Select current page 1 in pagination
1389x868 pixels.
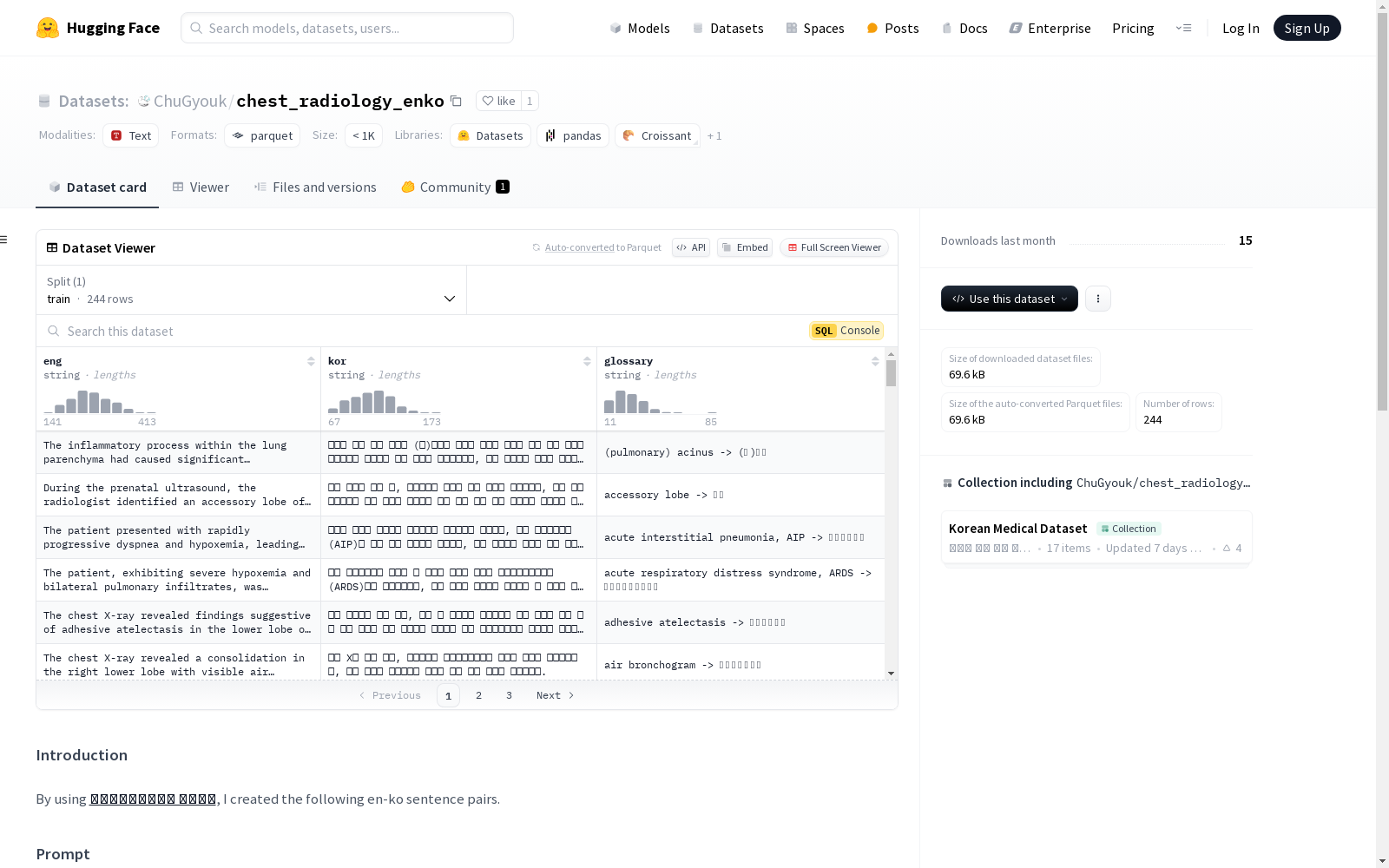tap(448, 695)
